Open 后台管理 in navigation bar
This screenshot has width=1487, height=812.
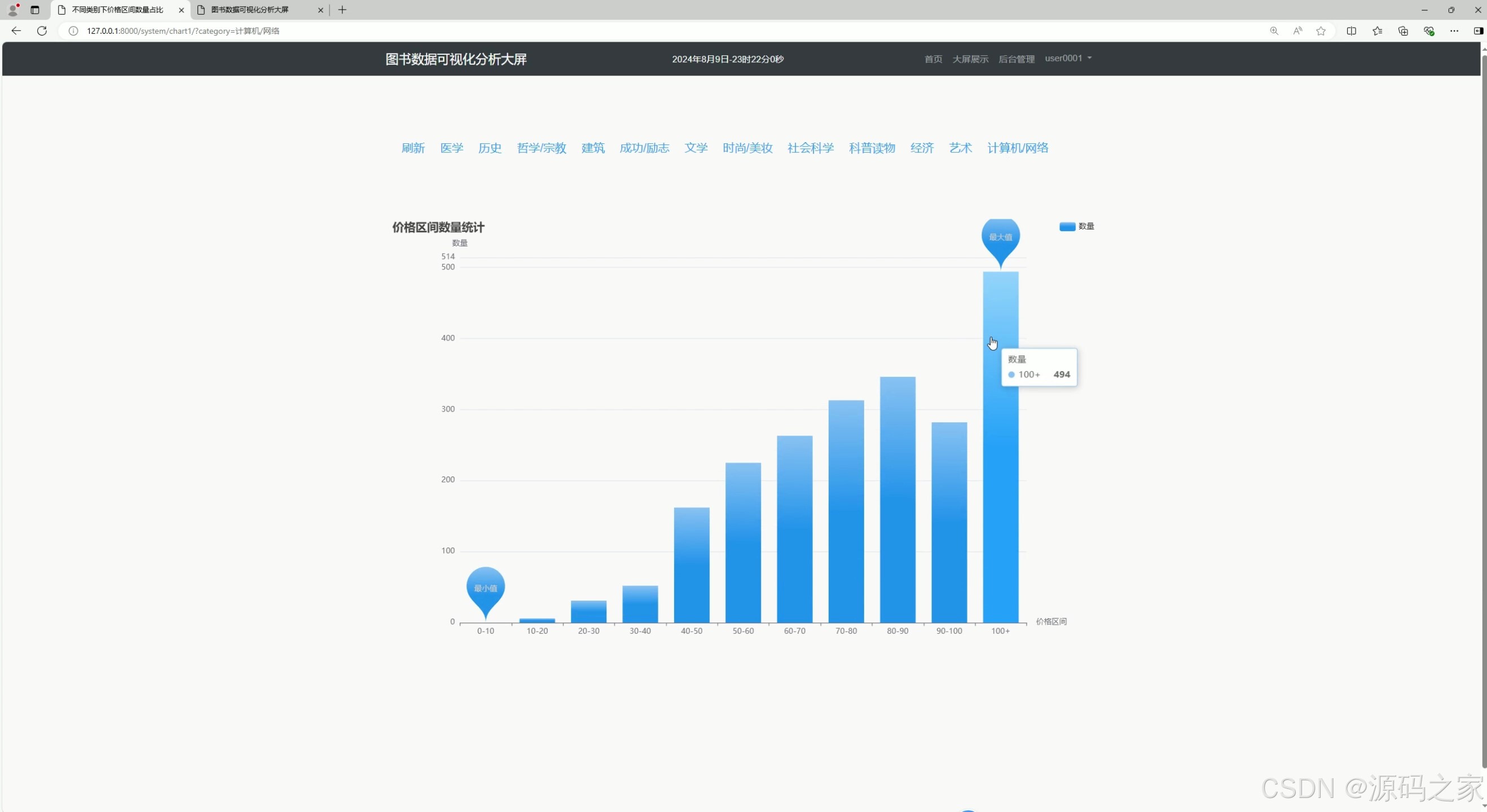click(x=1017, y=59)
